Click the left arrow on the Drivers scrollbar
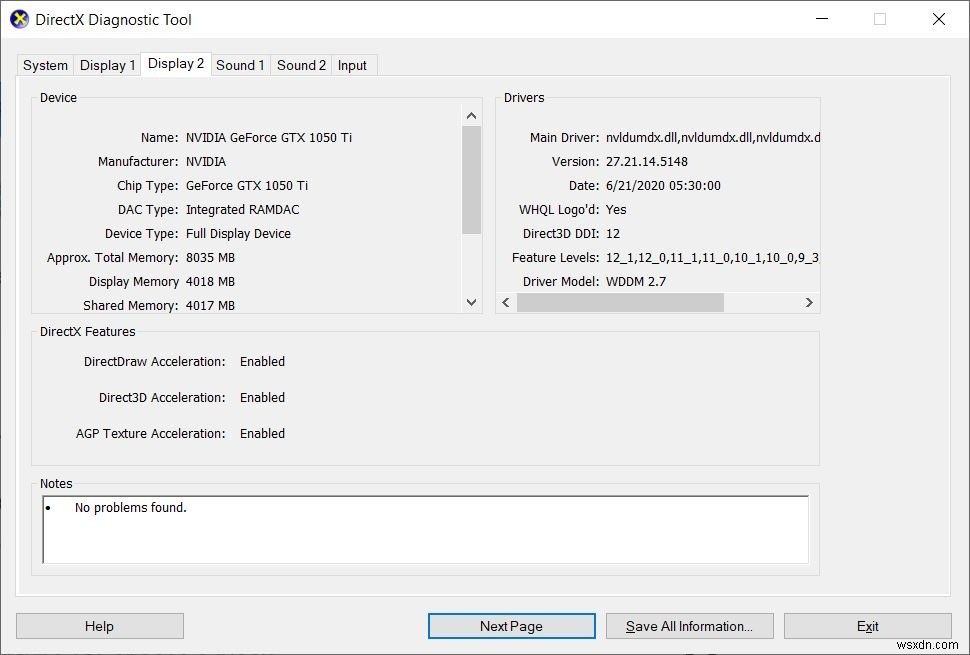970x655 pixels. [505, 302]
